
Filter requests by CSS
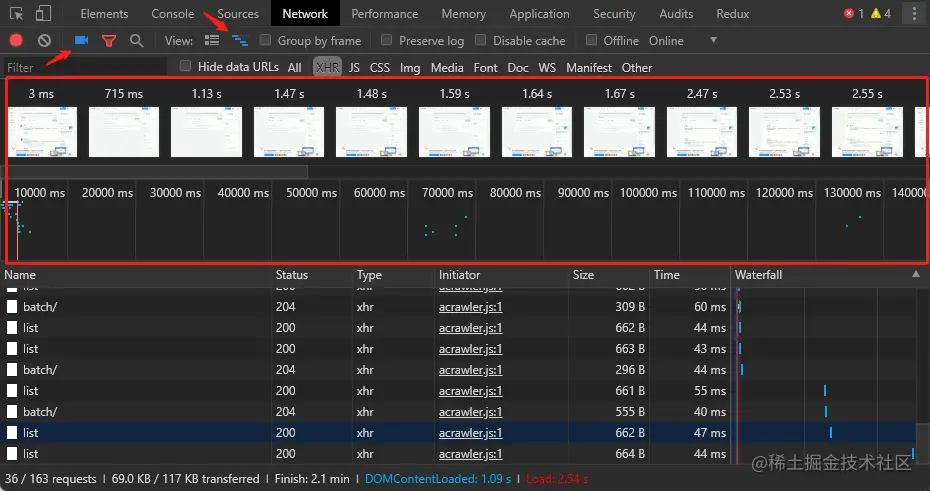coord(380,68)
